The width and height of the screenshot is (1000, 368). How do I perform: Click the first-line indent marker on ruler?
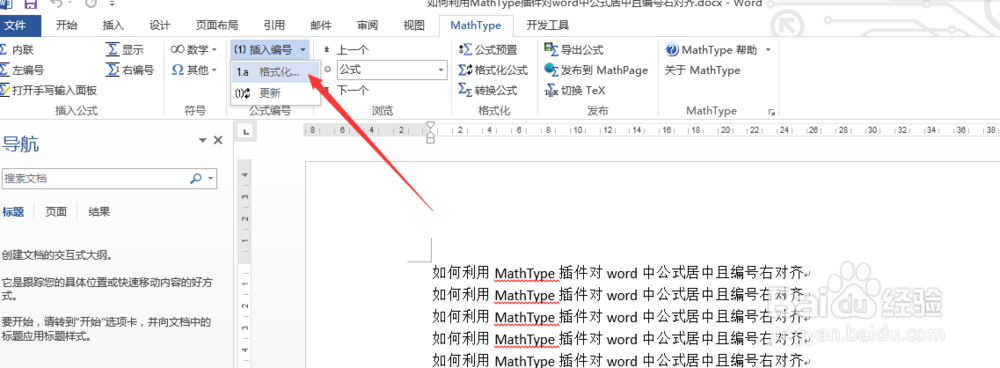pos(431,125)
